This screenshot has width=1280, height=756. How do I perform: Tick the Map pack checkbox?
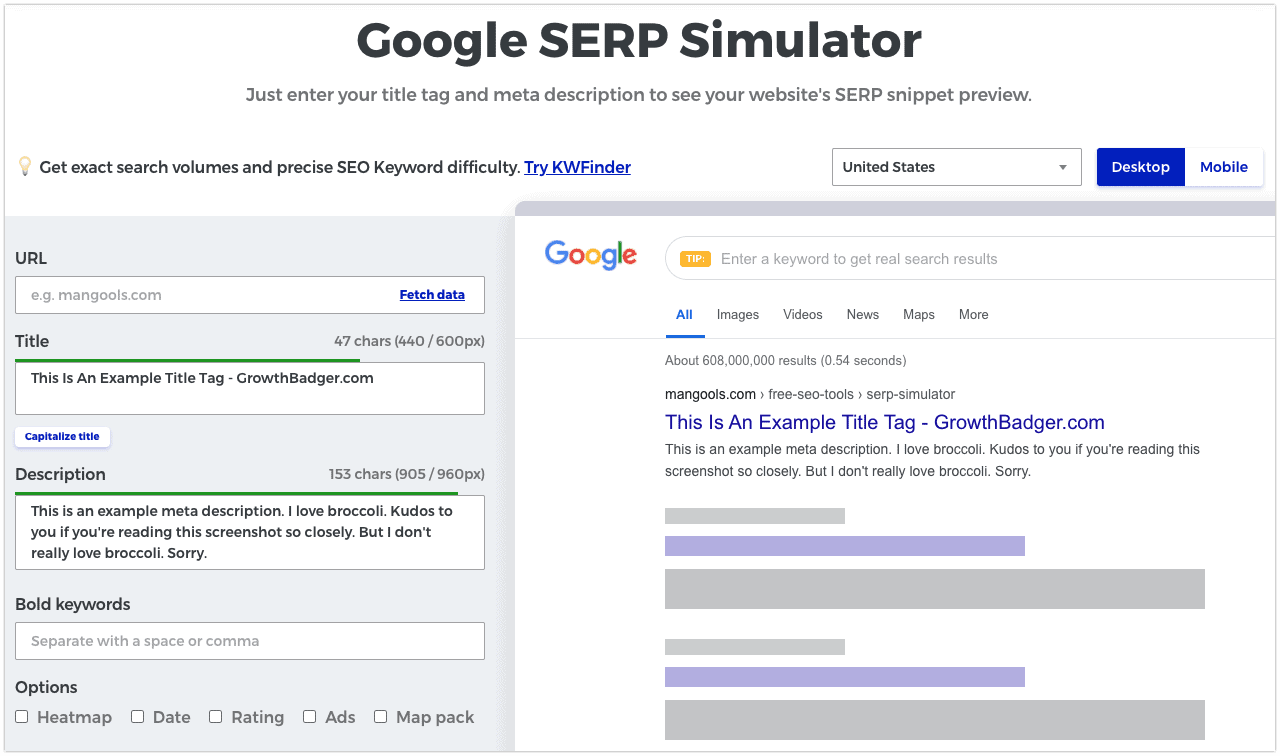point(381,717)
